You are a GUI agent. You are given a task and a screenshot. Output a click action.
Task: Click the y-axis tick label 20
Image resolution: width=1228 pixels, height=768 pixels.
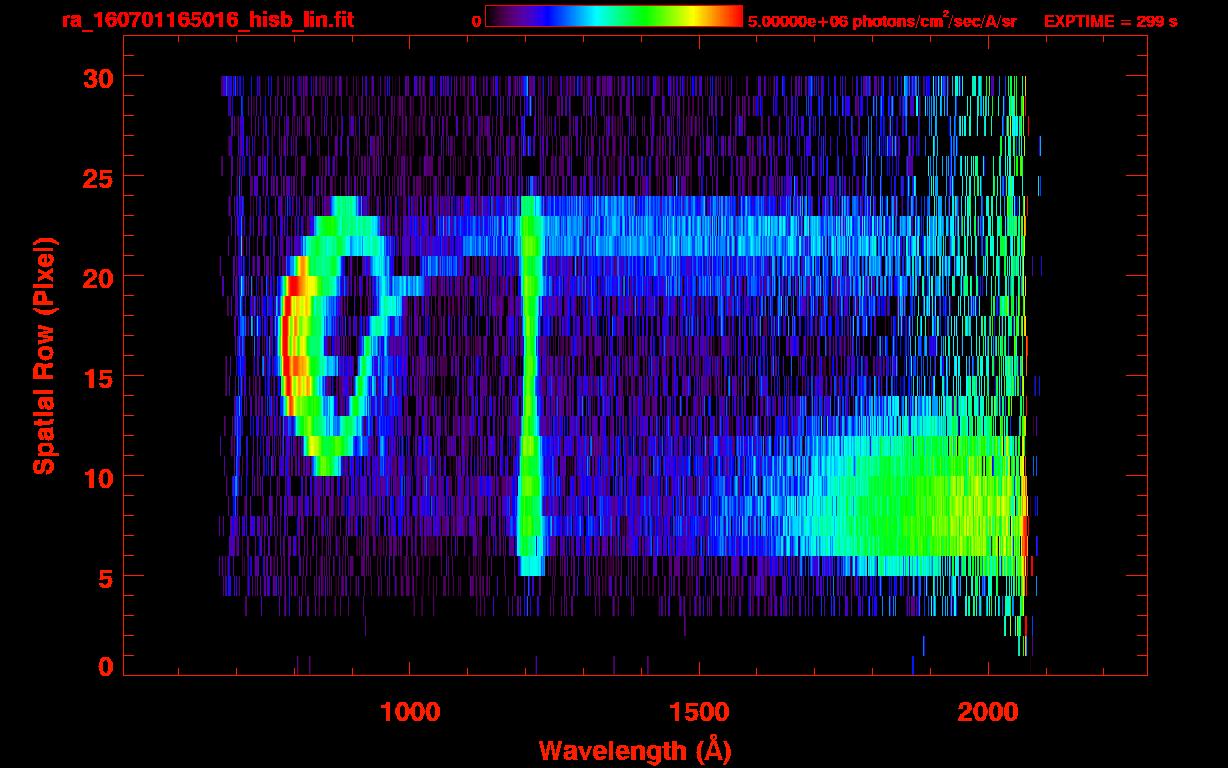click(96, 277)
